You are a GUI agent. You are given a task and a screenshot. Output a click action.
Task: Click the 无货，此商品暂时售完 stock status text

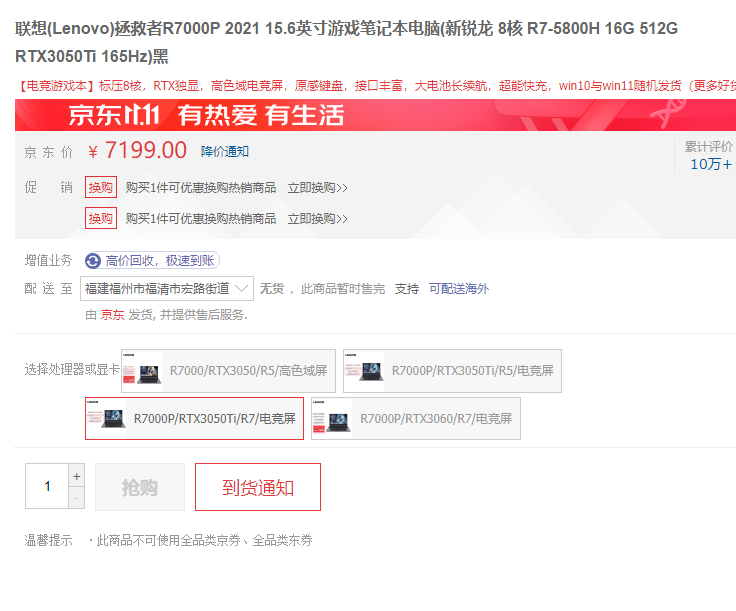[x=322, y=289]
